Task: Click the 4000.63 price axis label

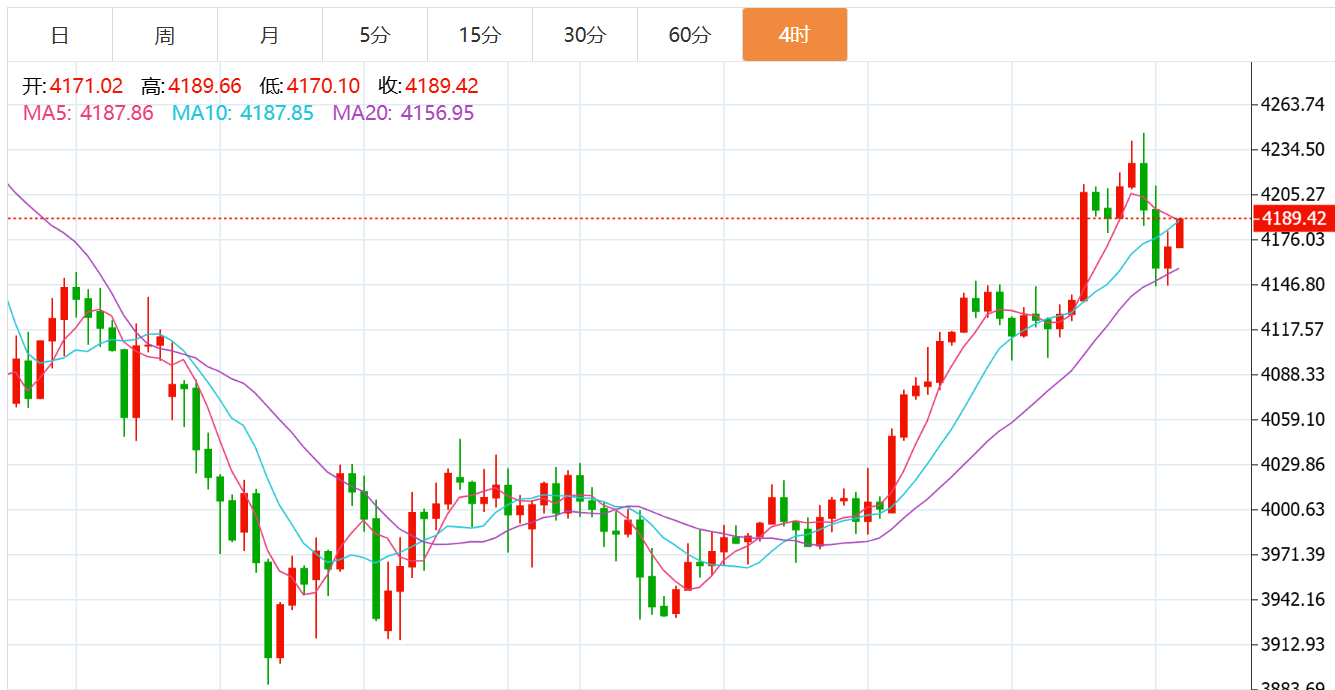Action: point(1292,509)
